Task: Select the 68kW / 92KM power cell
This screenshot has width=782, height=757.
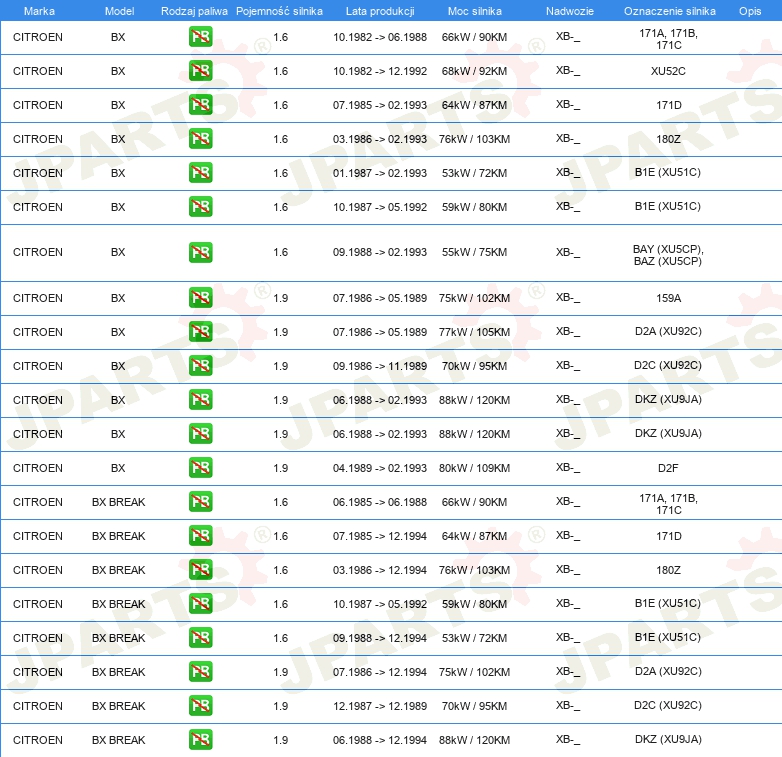Action: click(x=474, y=71)
